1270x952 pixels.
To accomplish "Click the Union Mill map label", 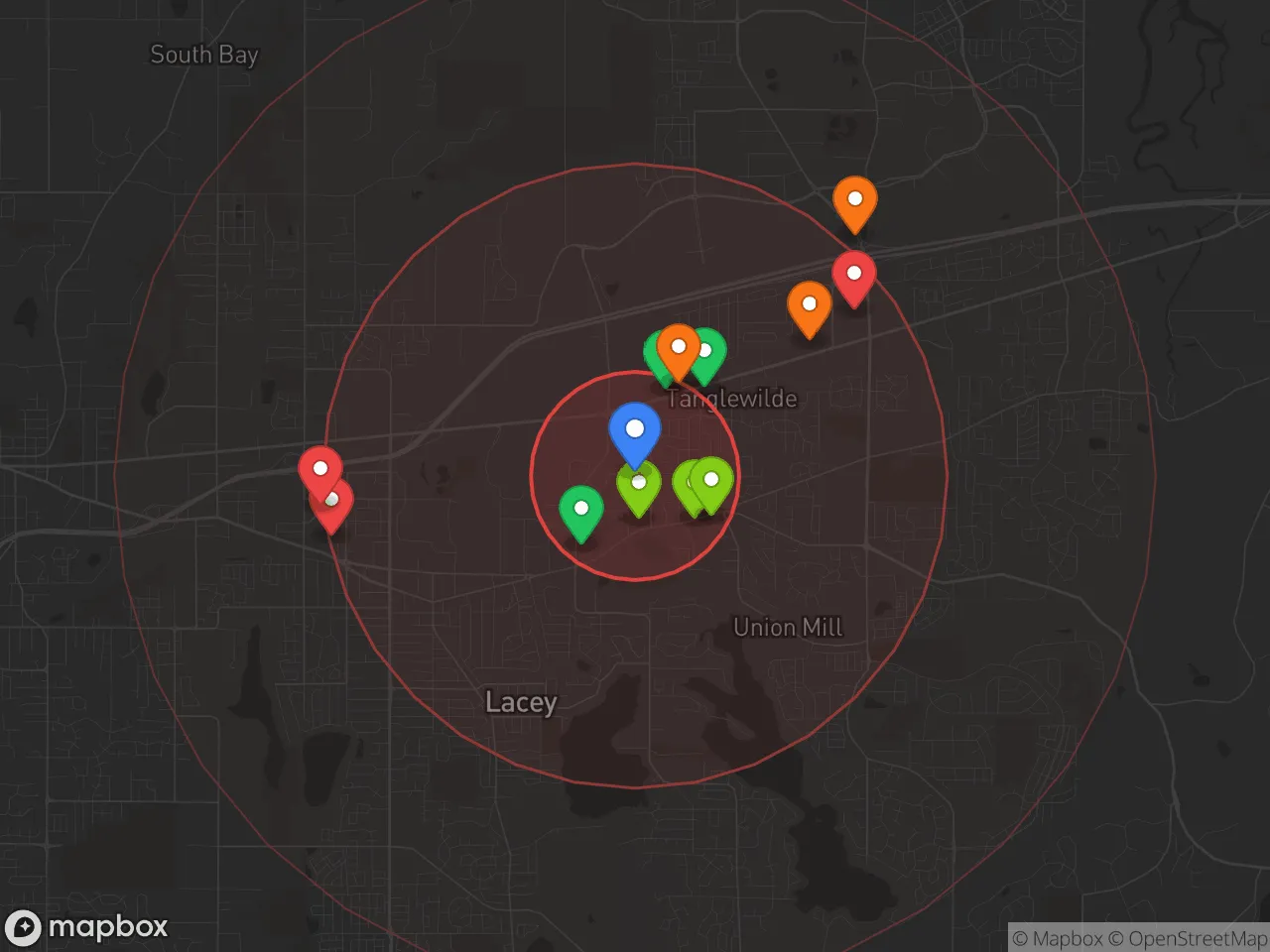I will pyautogui.click(x=788, y=627).
